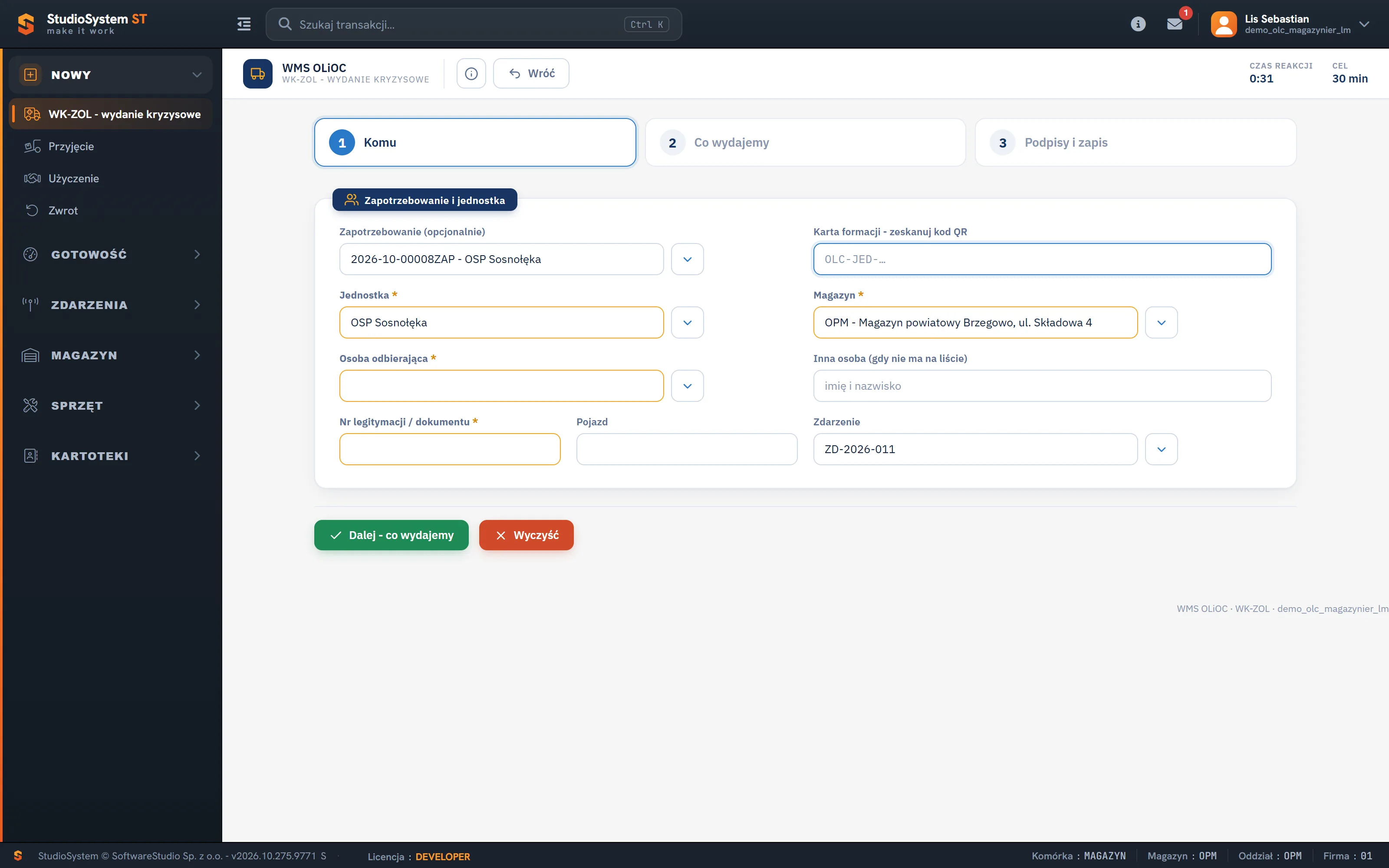
Task: Expand the KARTOTEKI menu section
Action: [197, 456]
